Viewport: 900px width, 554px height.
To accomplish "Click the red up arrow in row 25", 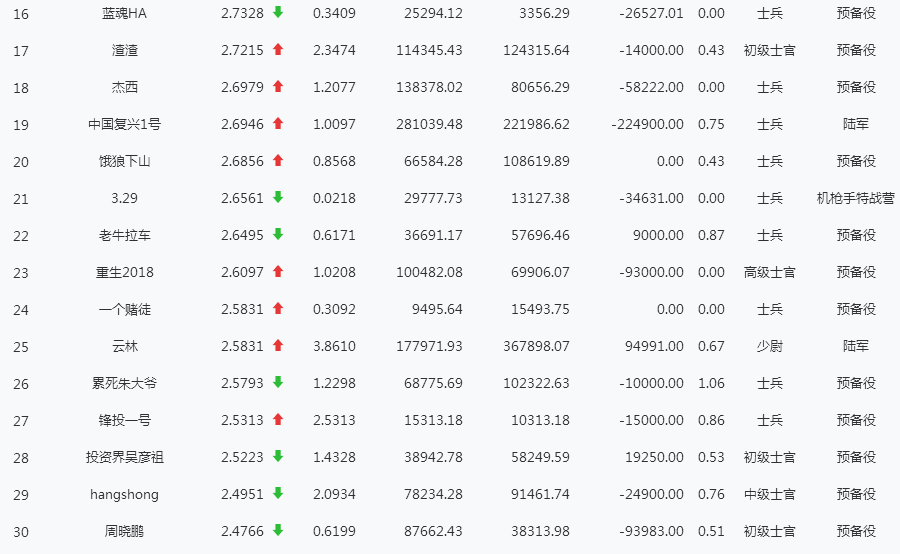I will [x=278, y=345].
